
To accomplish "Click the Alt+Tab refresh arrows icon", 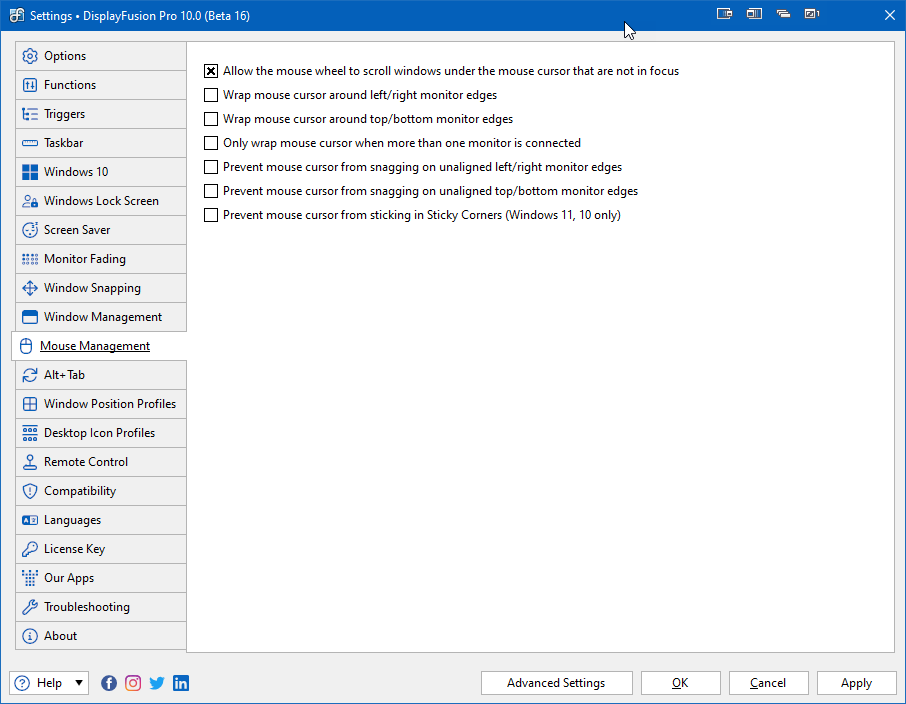I will pyautogui.click(x=29, y=375).
